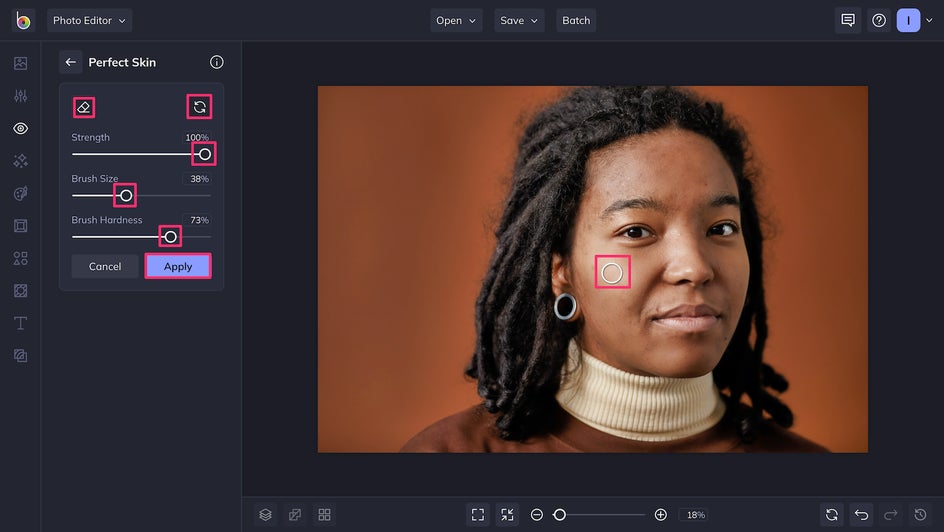Image resolution: width=944 pixels, height=532 pixels.
Task: Open the Photo Editor dropdown
Action: point(89,20)
